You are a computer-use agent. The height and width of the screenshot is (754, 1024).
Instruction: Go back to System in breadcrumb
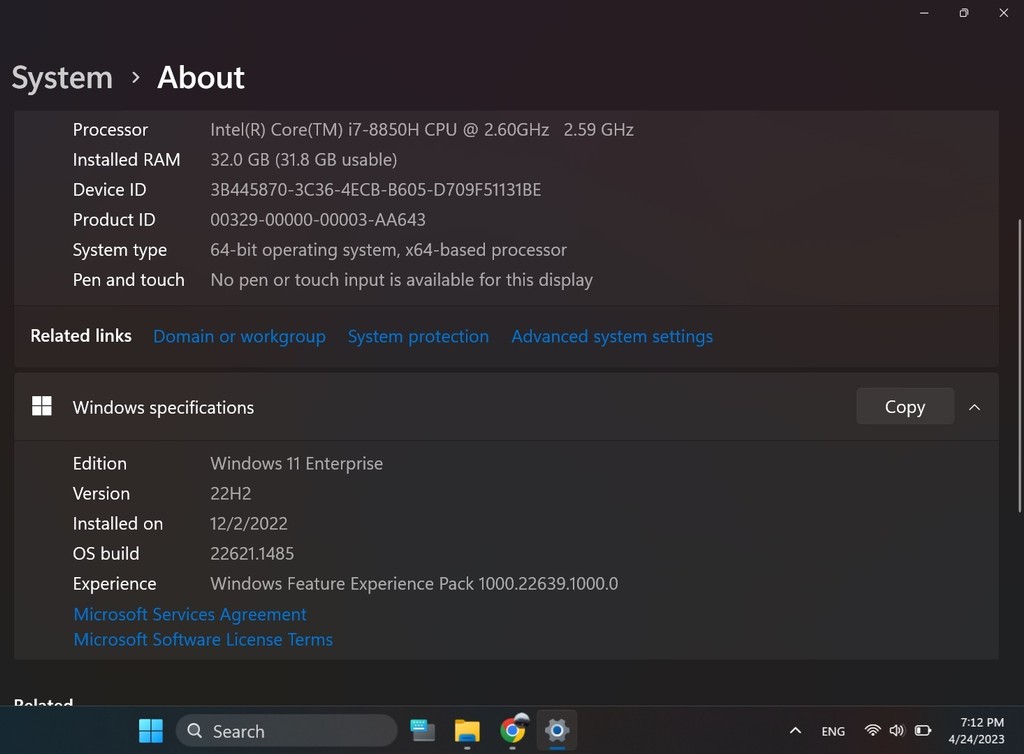tap(62, 78)
